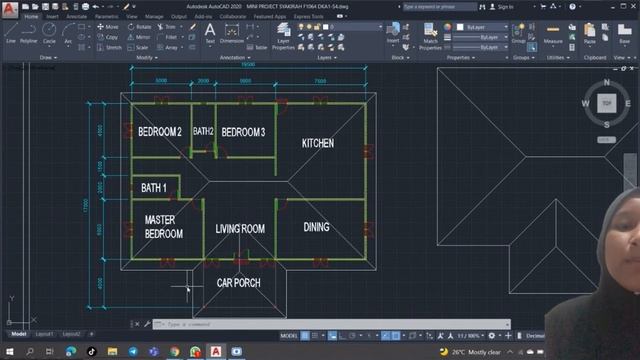Toggle grid display in status bar
The height and width of the screenshot is (360, 640).
[305, 336]
